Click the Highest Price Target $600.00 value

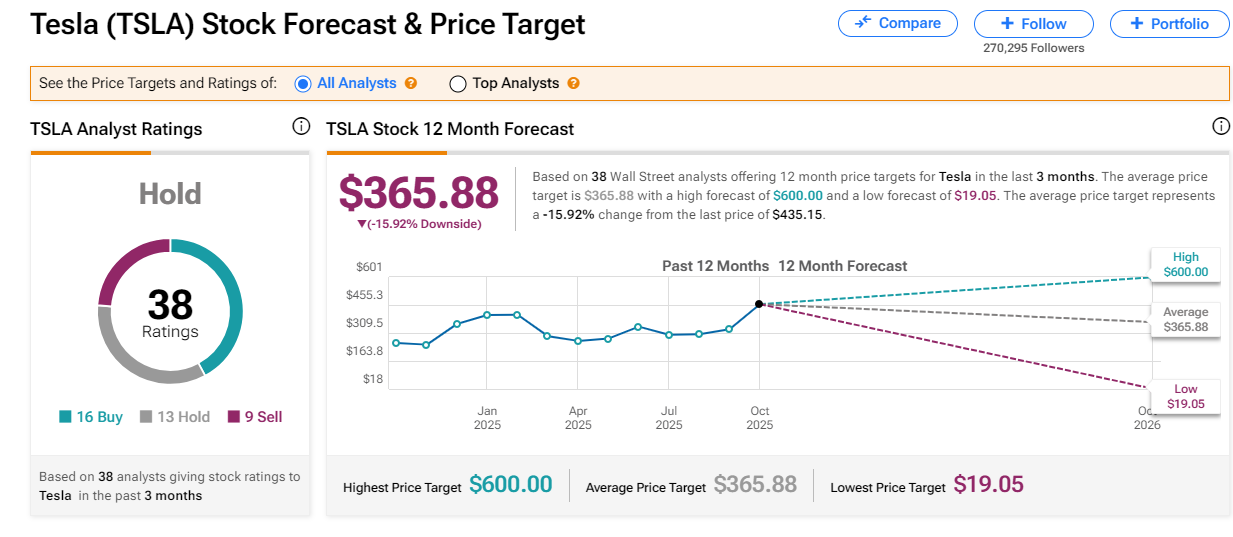[x=510, y=485]
